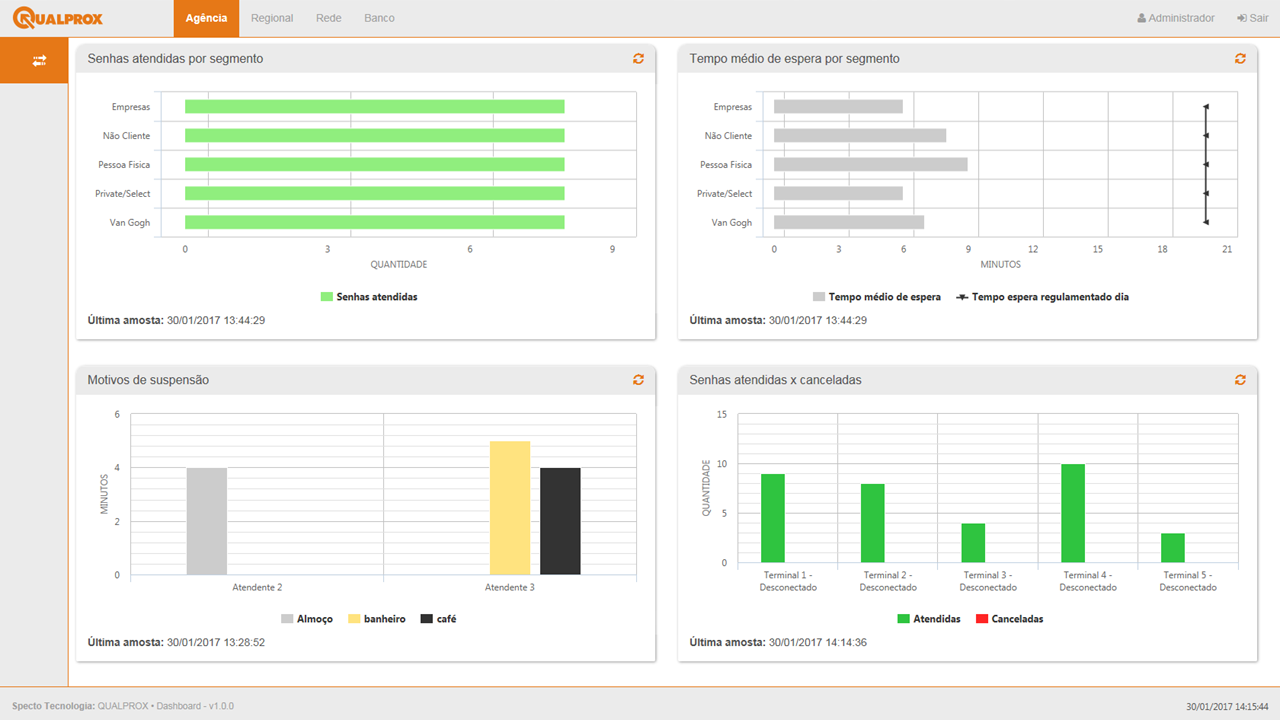Click the Atendente 2 Almoço gray bar

click(207, 521)
